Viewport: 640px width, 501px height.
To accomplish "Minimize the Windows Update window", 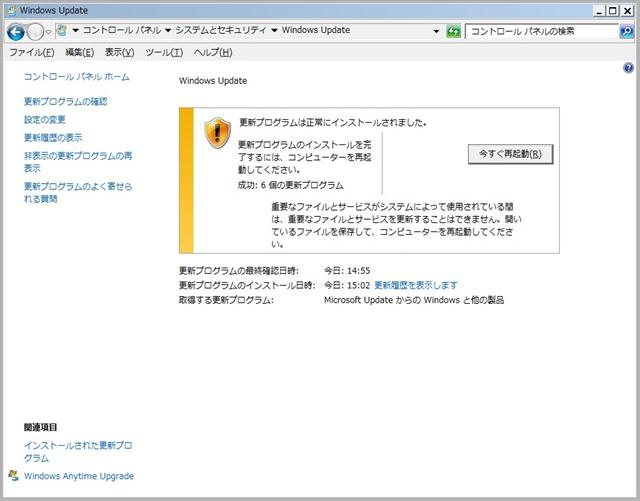I will [599, 11].
